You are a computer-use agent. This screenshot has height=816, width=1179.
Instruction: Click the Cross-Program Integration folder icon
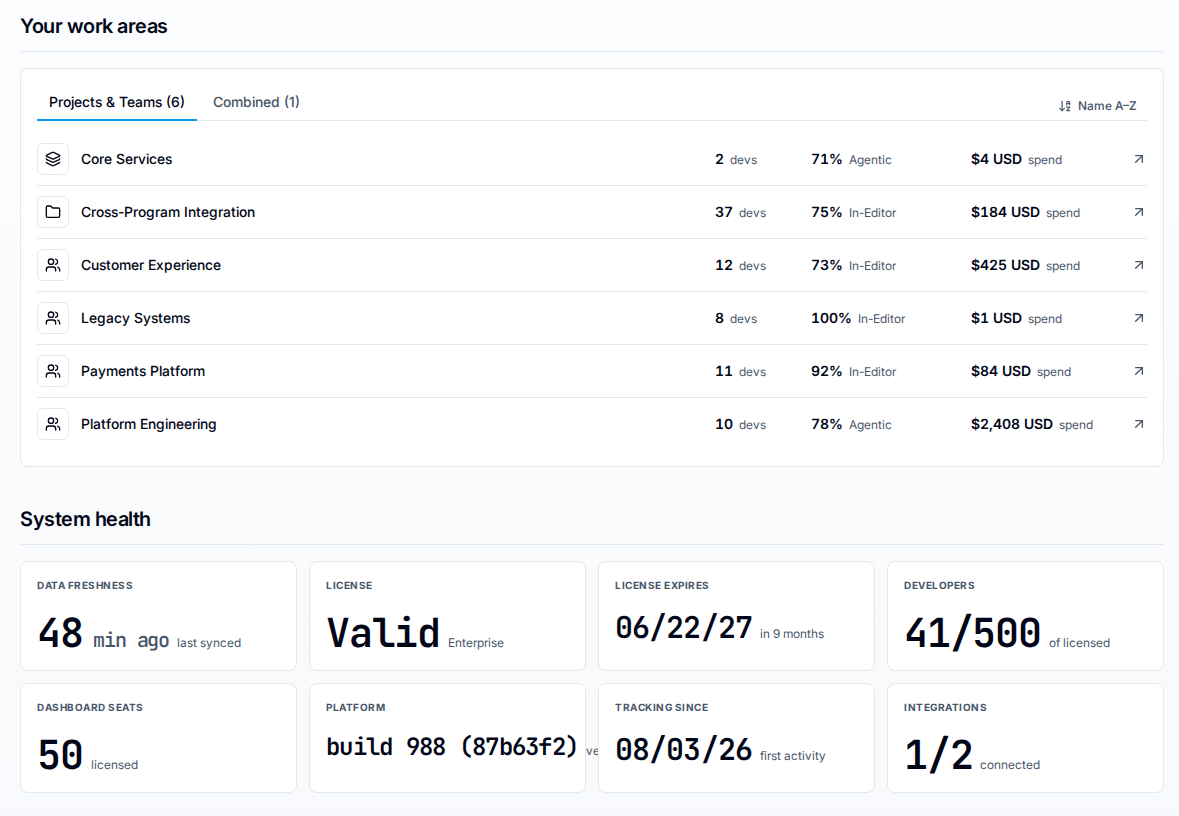[x=53, y=212]
